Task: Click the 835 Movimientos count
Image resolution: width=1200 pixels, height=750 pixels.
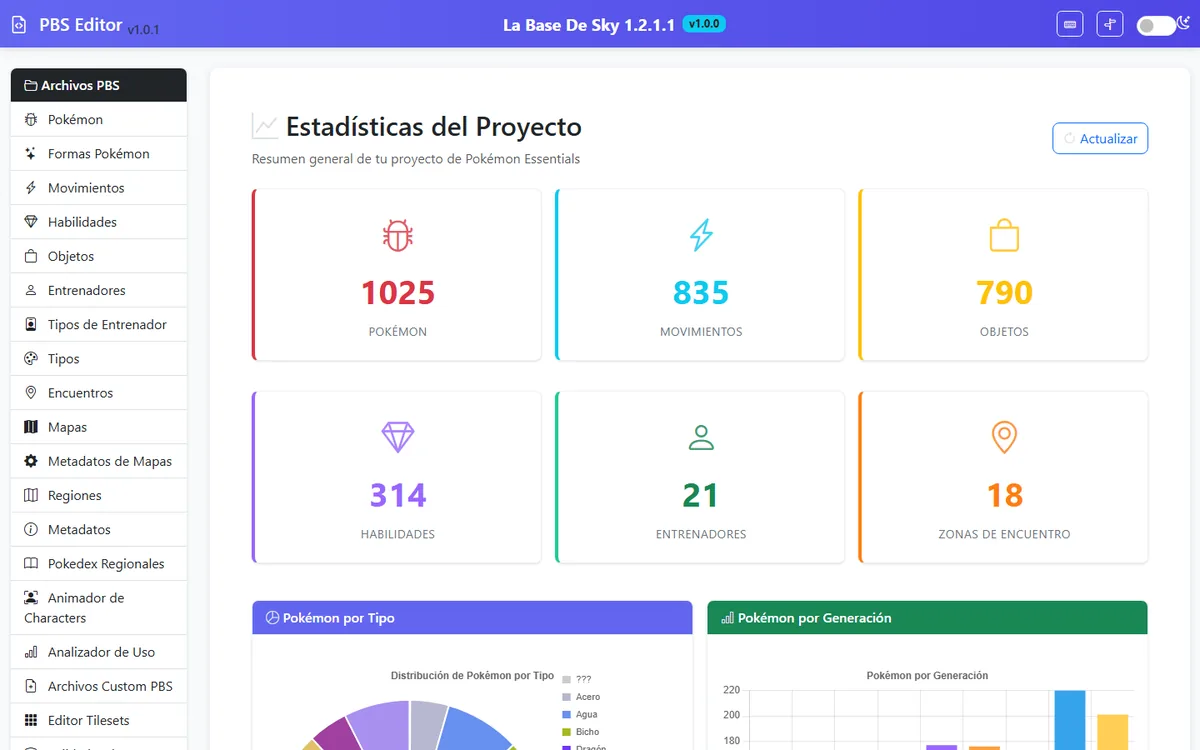Action: pos(701,293)
